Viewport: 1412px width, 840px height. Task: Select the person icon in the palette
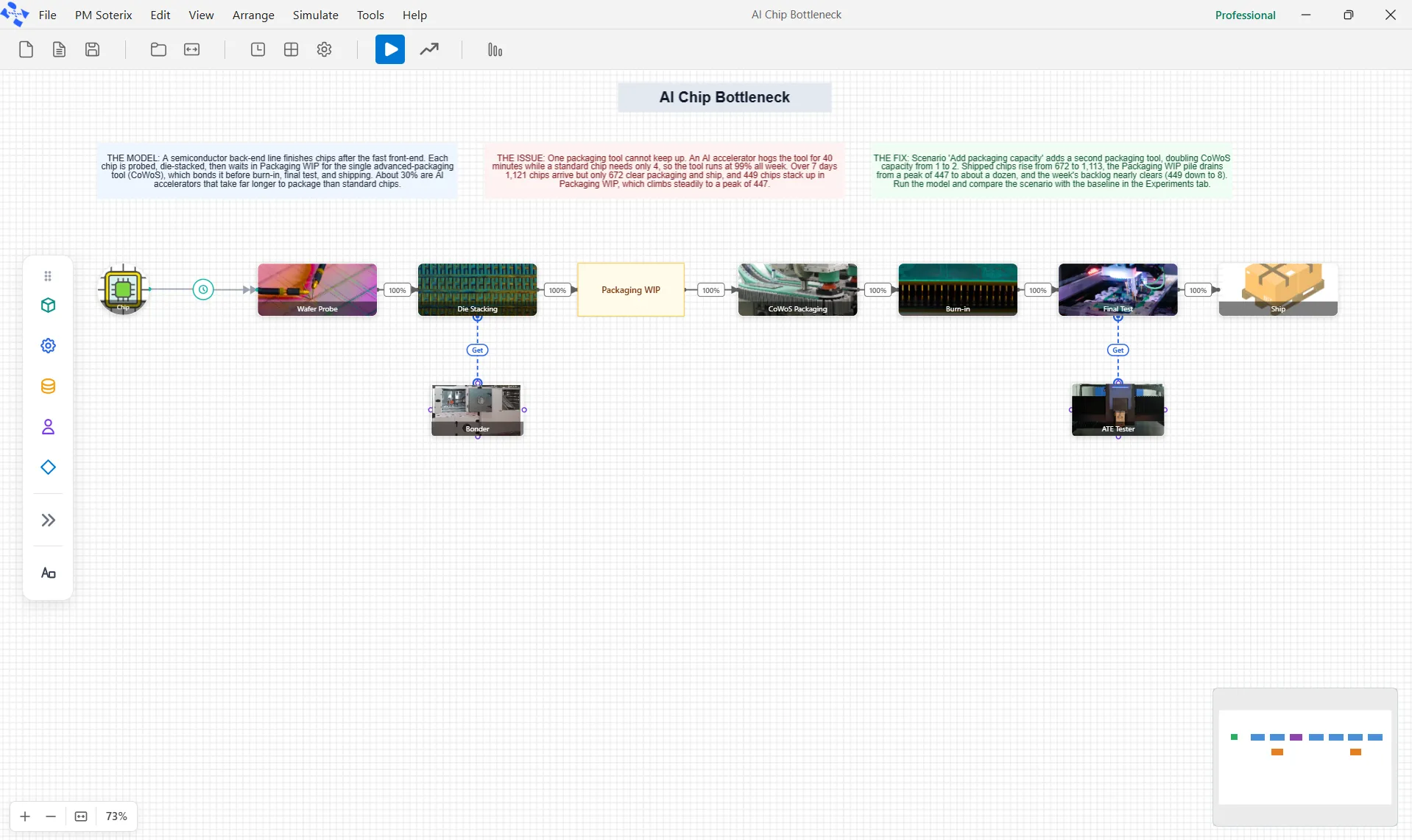[x=48, y=427]
